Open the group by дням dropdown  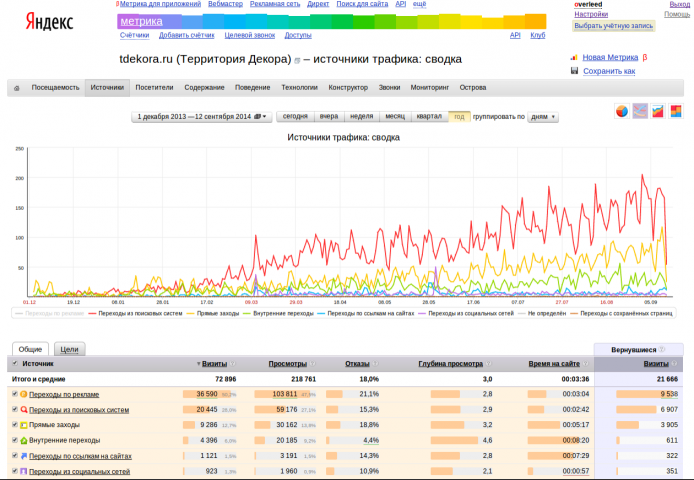pyautogui.click(x=543, y=117)
